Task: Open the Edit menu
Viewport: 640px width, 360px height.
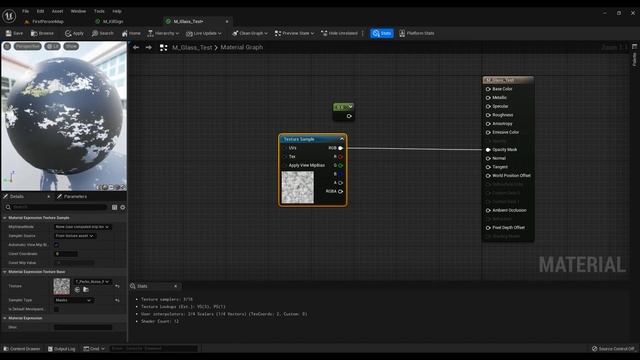Action: 40,11
